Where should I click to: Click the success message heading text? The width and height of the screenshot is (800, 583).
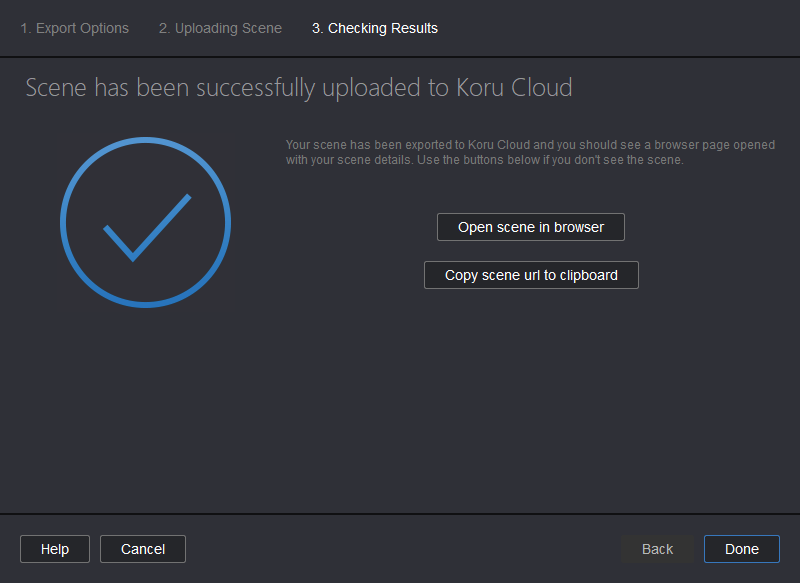pyautogui.click(x=297, y=88)
